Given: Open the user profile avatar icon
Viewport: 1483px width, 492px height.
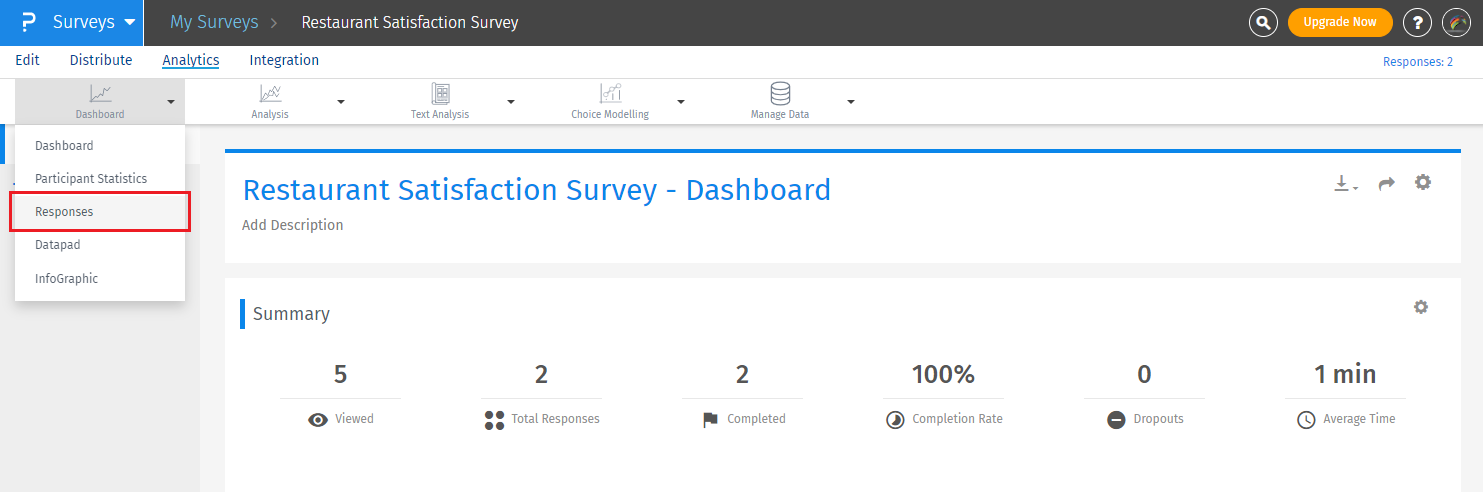Looking at the screenshot, I should click(x=1456, y=22).
